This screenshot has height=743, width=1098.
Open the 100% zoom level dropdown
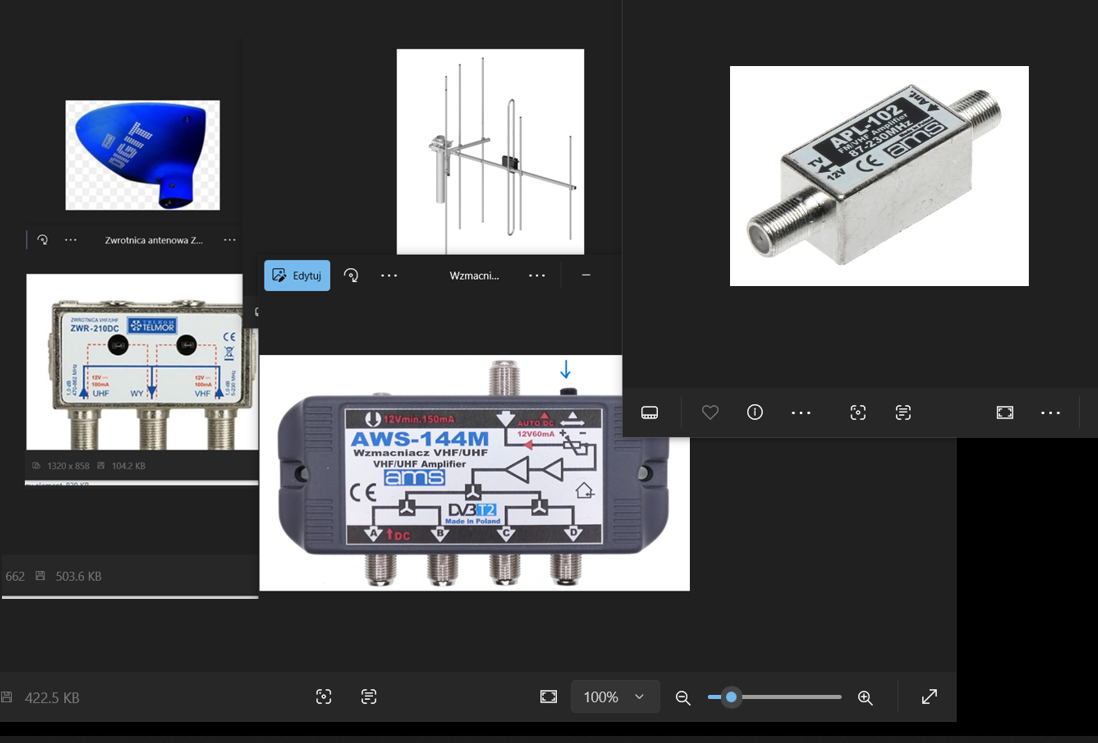(615, 697)
